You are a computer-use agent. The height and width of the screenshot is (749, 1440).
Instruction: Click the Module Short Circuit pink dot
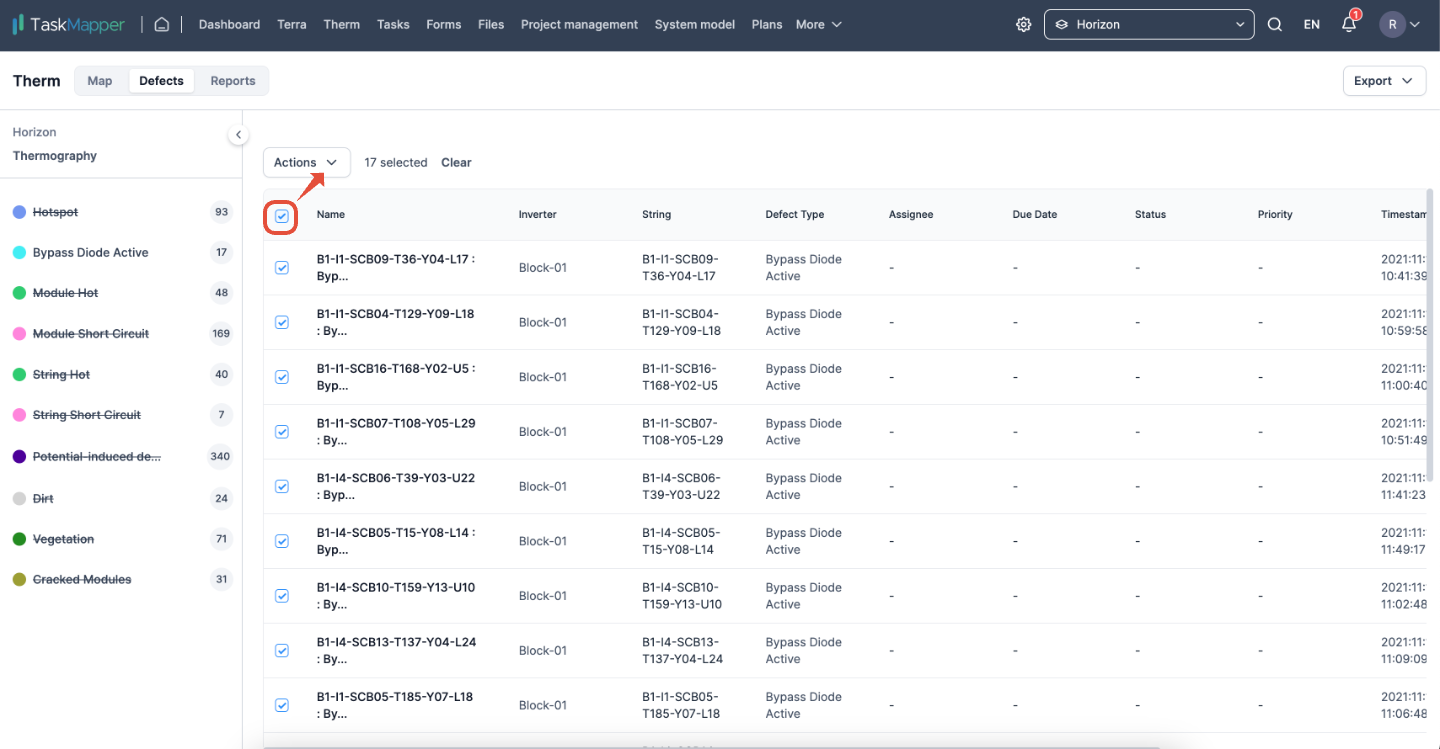click(x=19, y=334)
